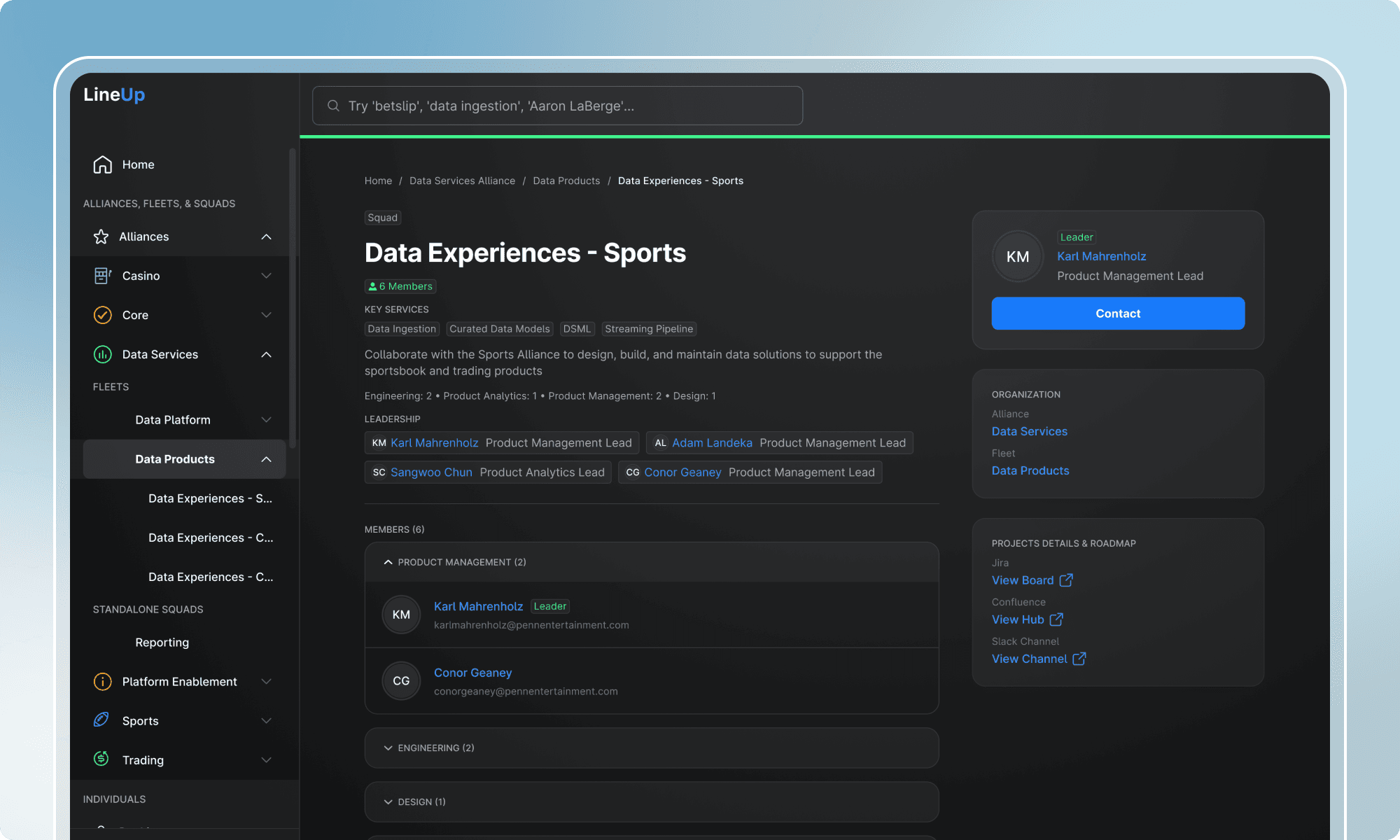Open View Channel Slack link
This screenshot has width=1400, height=840.
tap(1030, 659)
